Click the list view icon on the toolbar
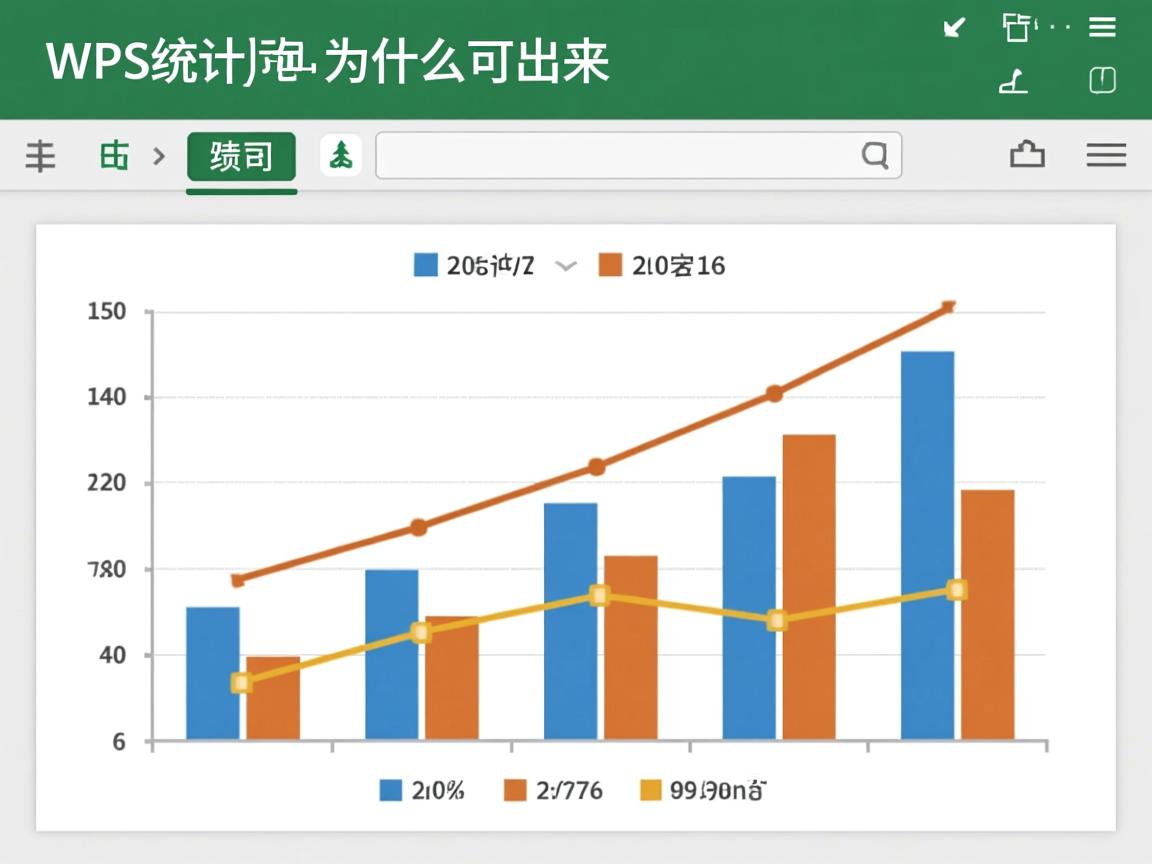The height and width of the screenshot is (864, 1152). pyautogui.click(x=38, y=156)
